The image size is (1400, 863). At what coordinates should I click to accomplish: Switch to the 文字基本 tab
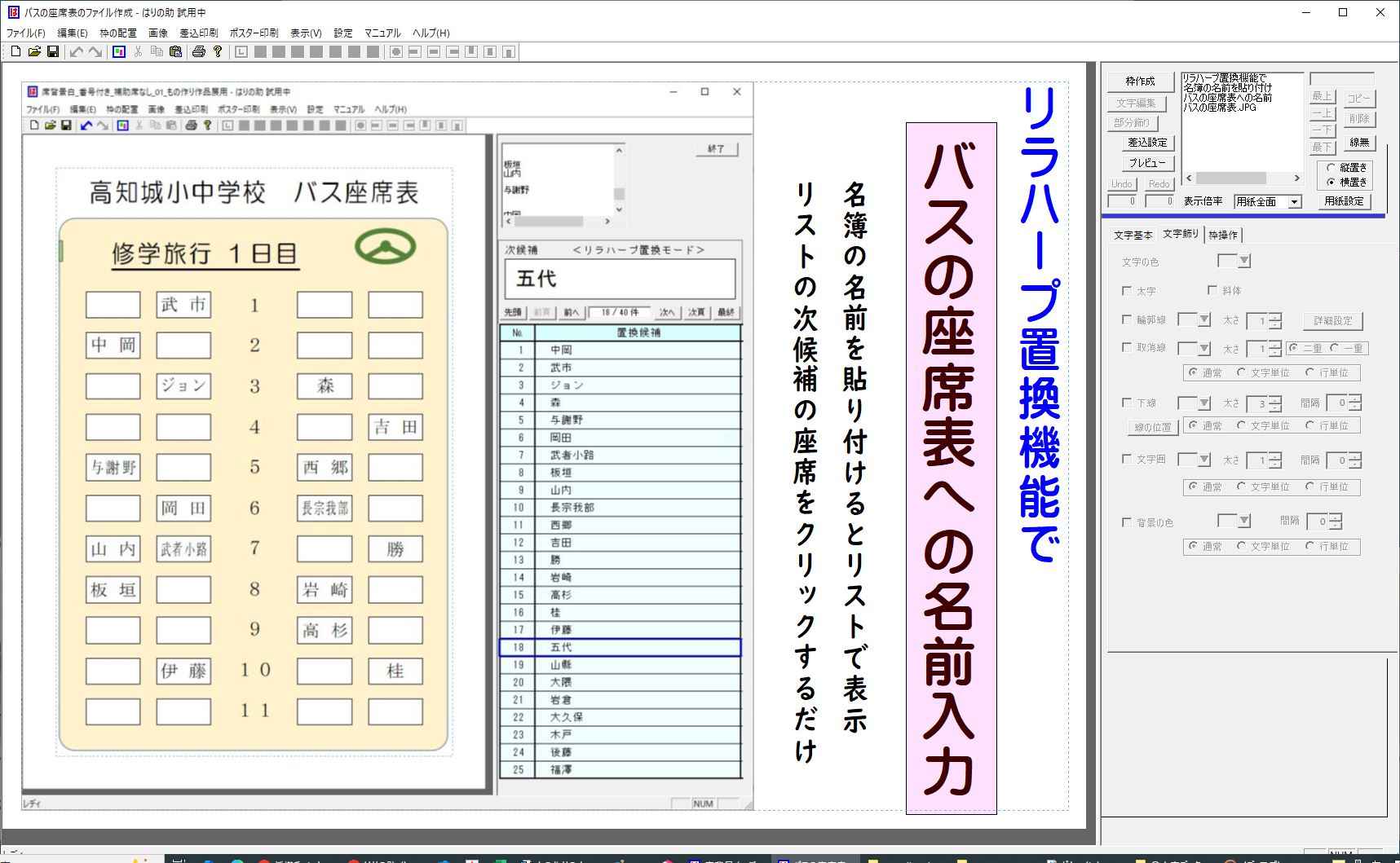(1133, 235)
